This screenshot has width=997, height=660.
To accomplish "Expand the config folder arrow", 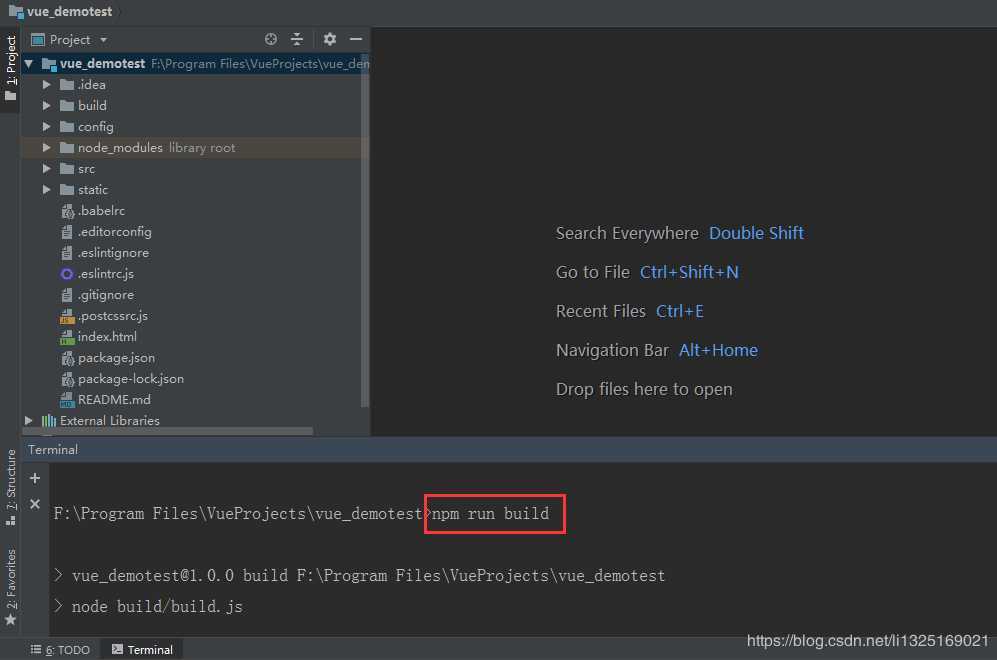I will pos(46,127).
